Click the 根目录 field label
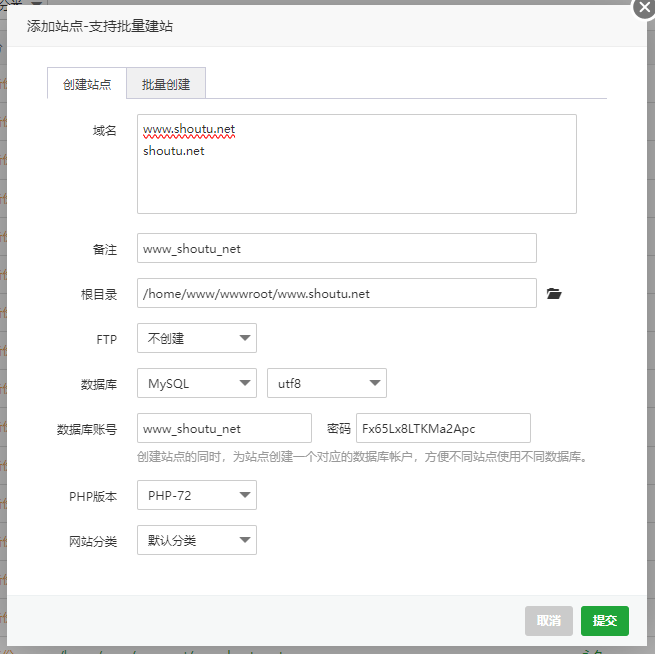Viewport: 655px width, 654px height. [x=99, y=294]
